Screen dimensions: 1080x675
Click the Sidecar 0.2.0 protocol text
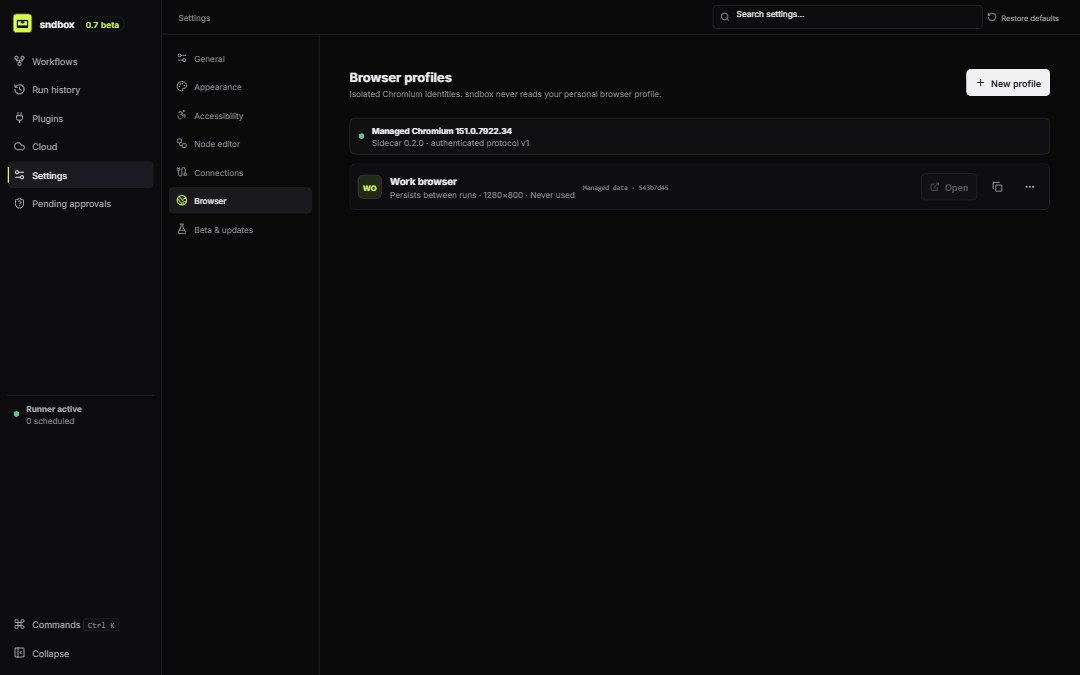click(450, 143)
